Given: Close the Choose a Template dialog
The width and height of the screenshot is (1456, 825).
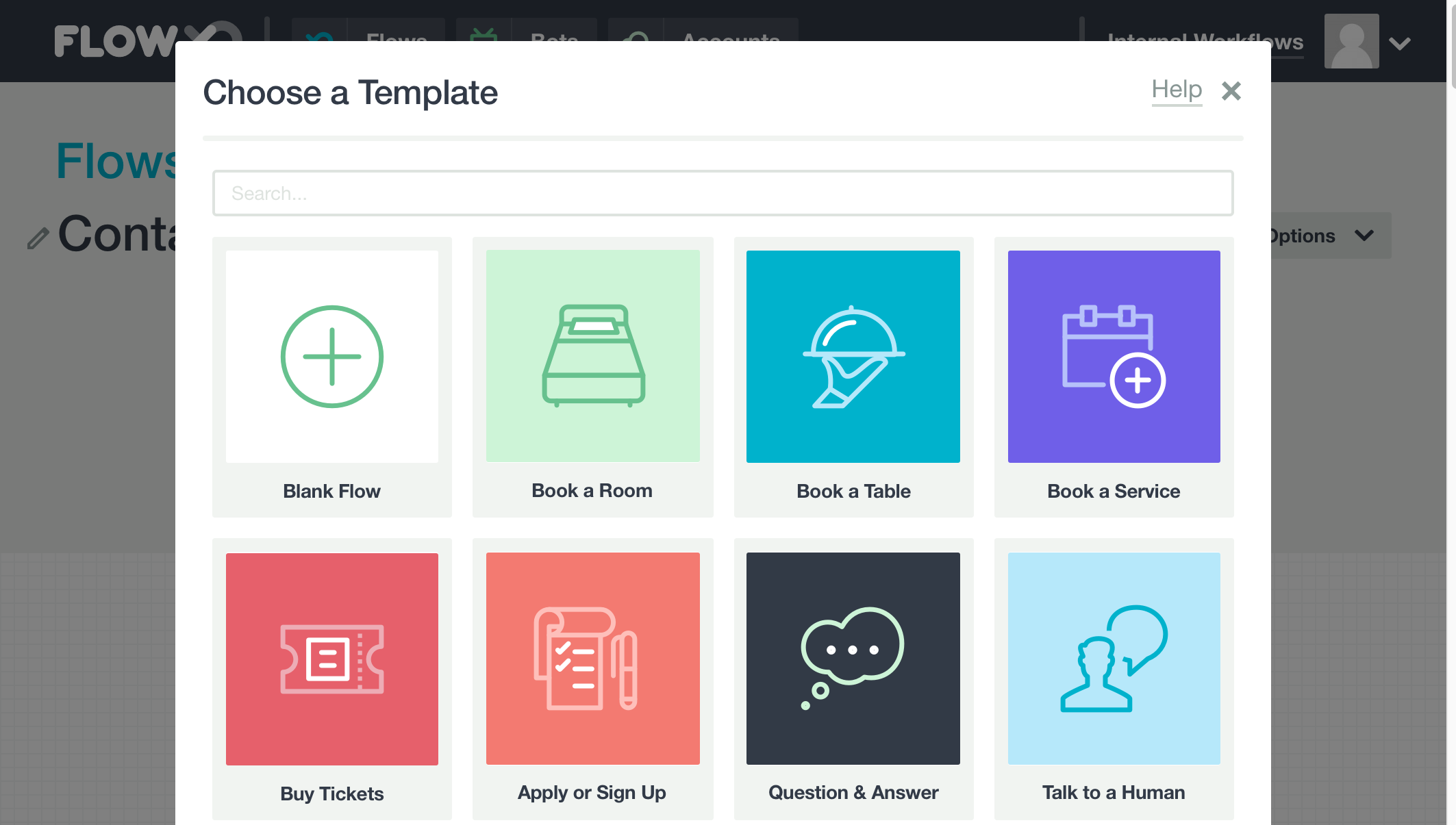Looking at the screenshot, I should [1231, 91].
